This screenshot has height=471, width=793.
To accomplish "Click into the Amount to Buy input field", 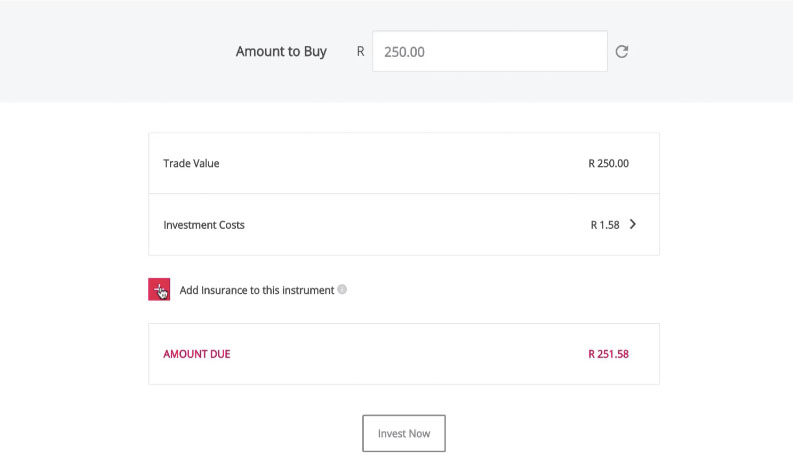I will coord(489,52).
